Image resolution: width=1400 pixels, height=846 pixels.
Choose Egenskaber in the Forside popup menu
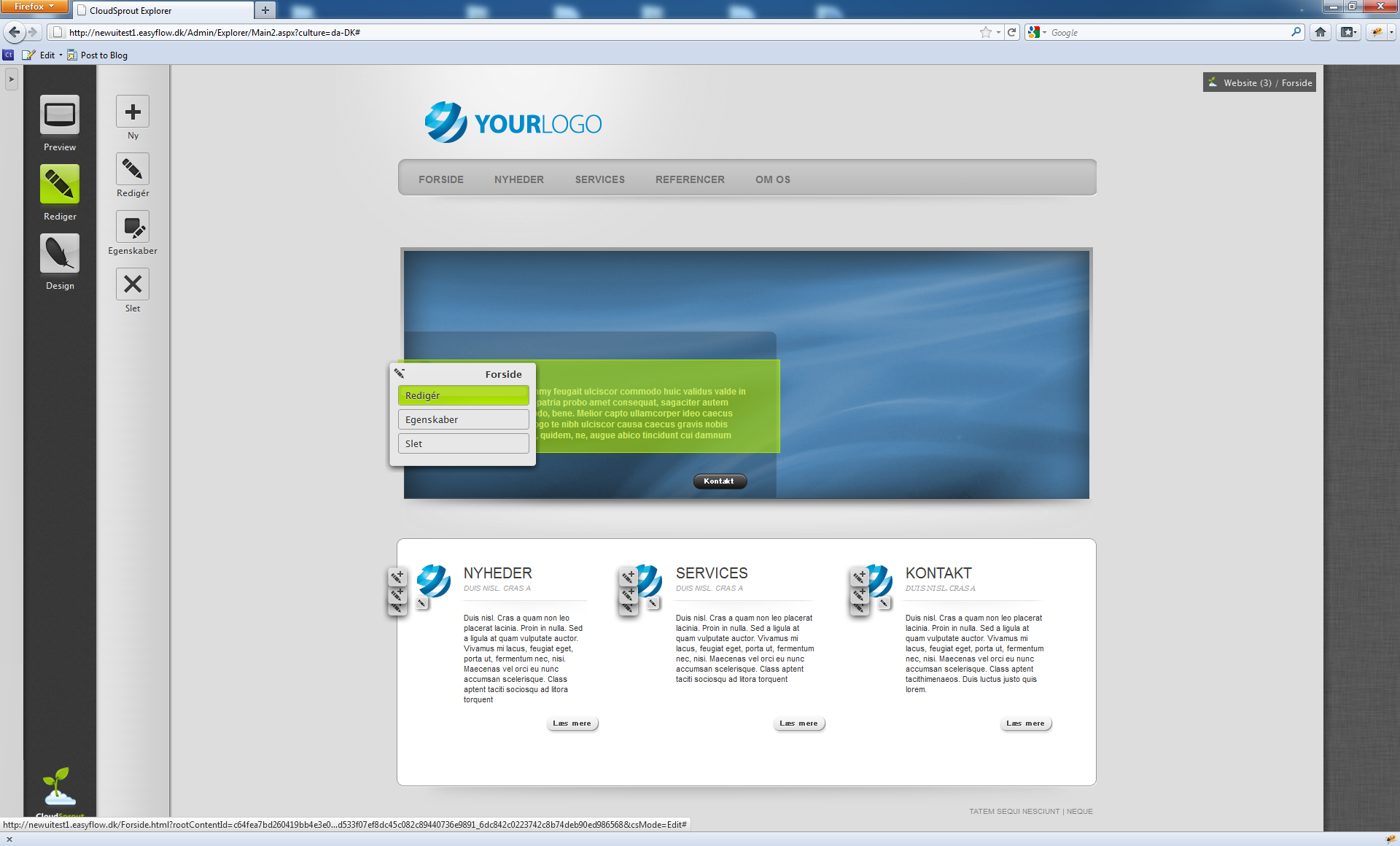[x=463, y=419]
